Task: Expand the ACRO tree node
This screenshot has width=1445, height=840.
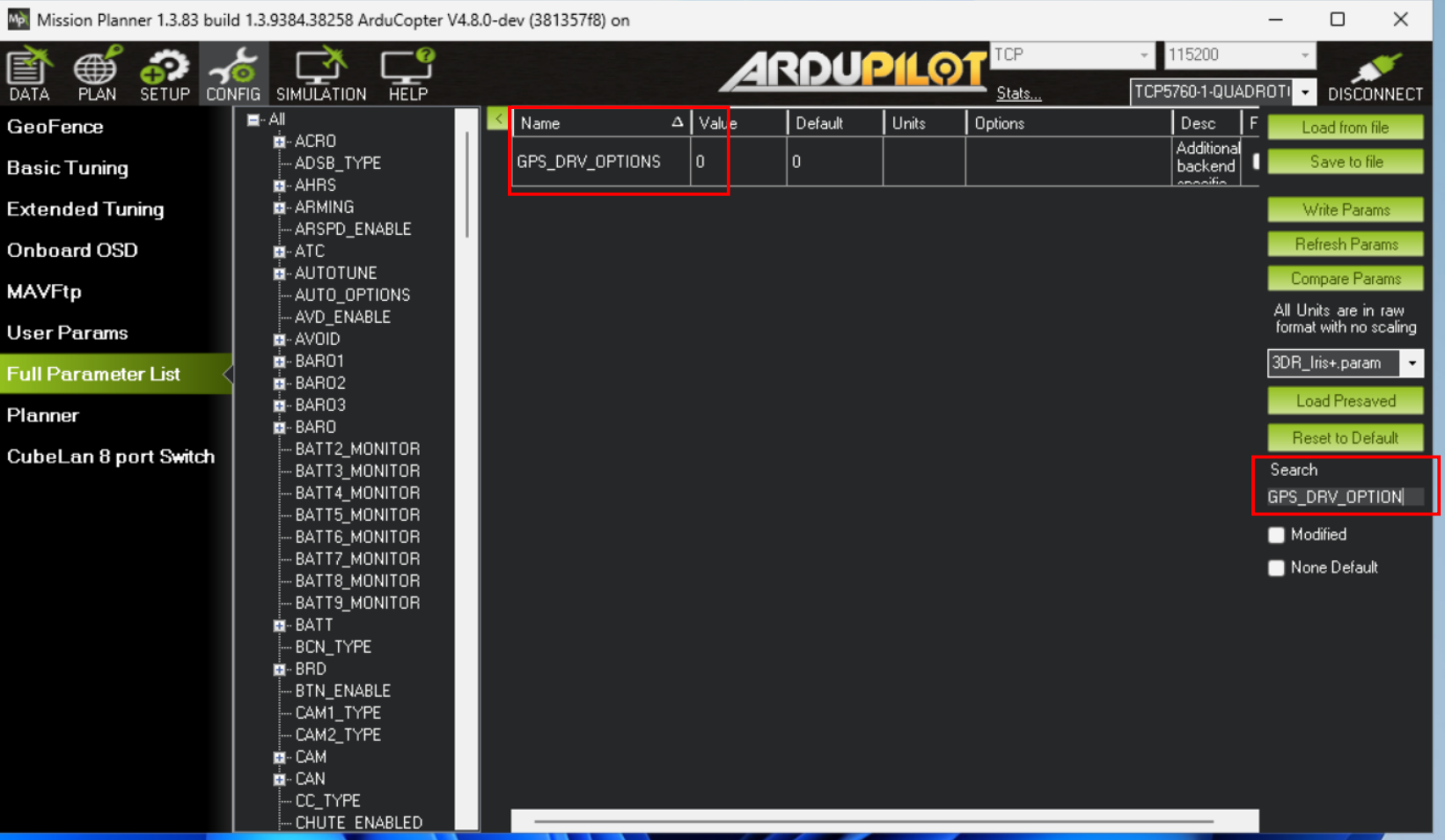Action: point(280,142)
